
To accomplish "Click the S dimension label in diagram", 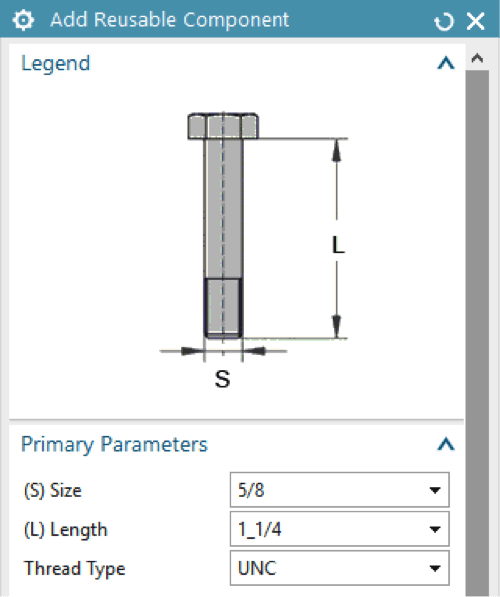I will [223, 379].
